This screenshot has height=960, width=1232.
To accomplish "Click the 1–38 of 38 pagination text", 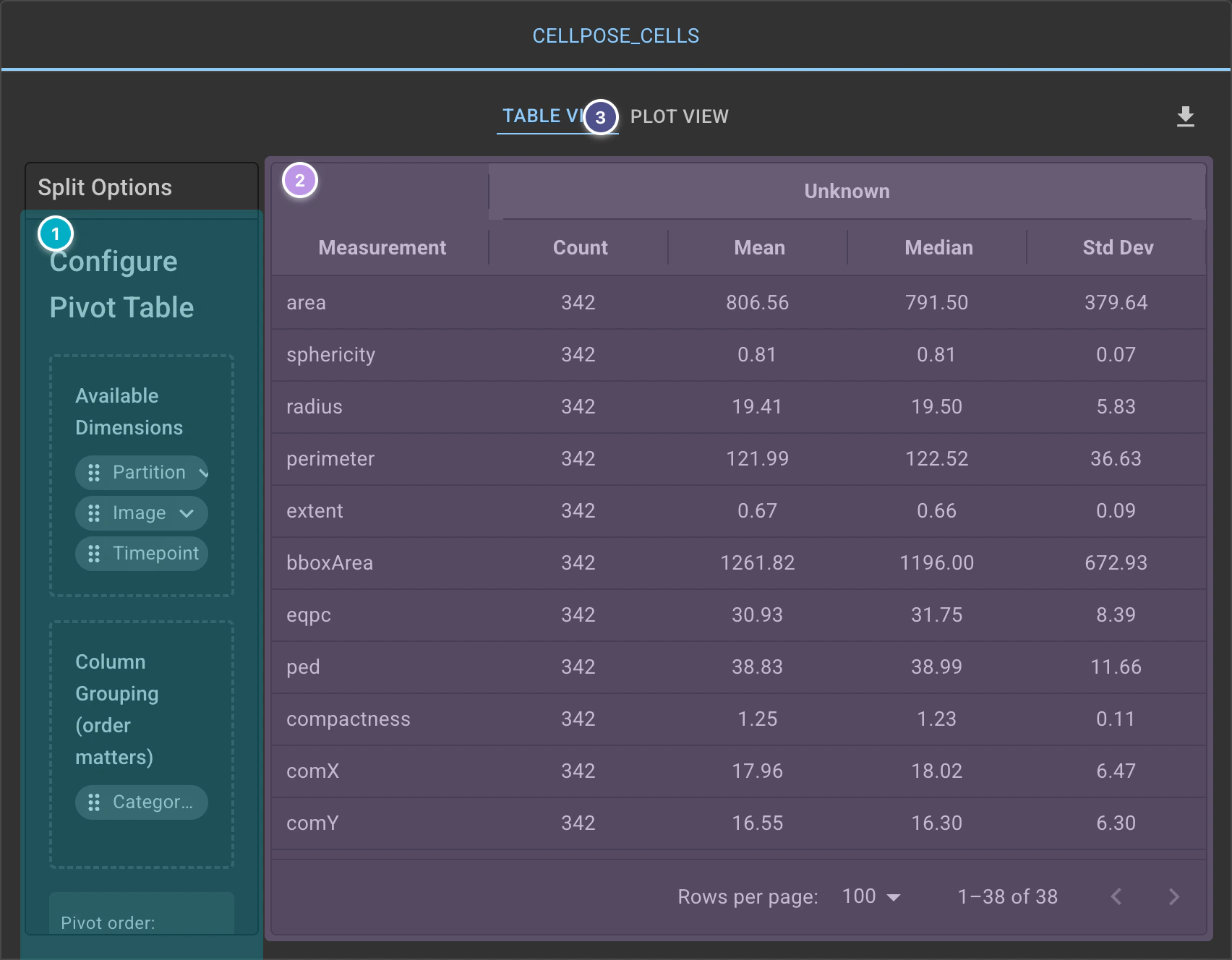I will point(1008,896).
